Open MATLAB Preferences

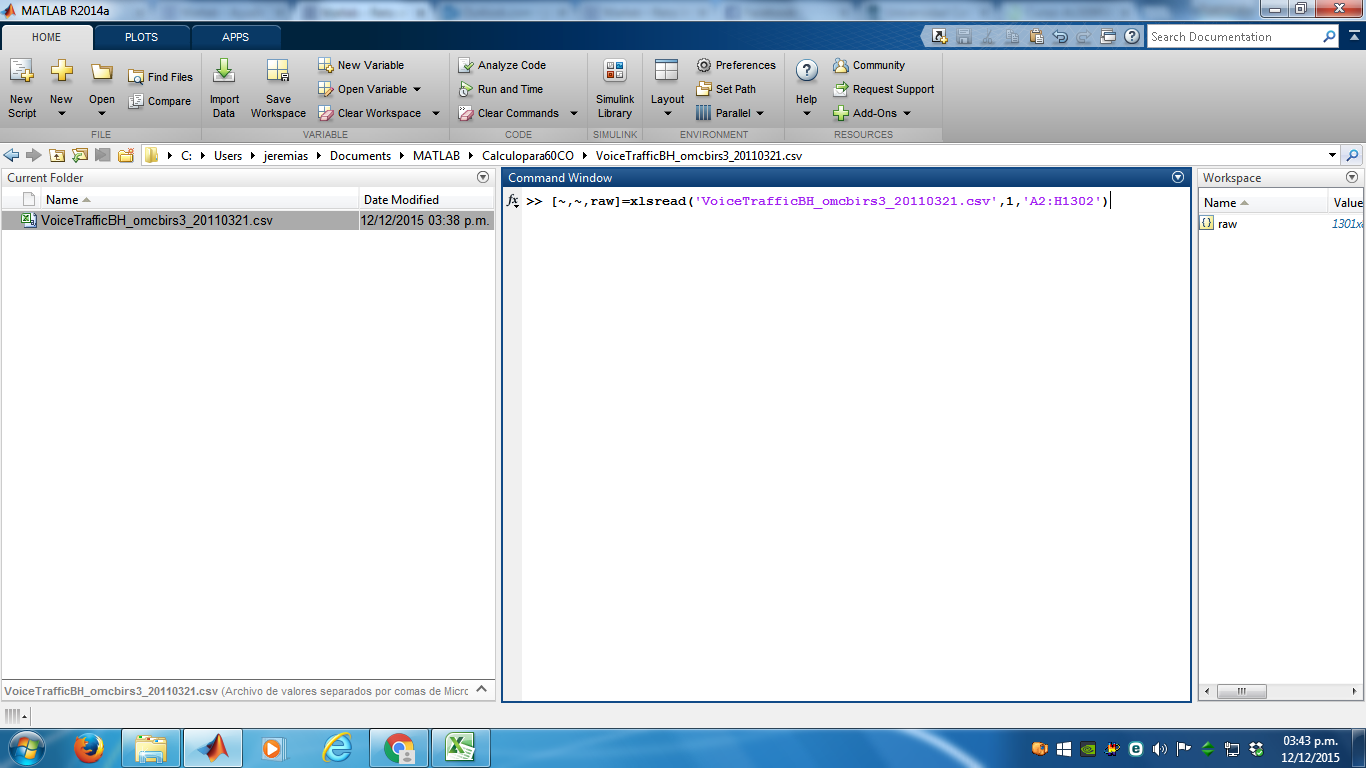click(736, 65)
